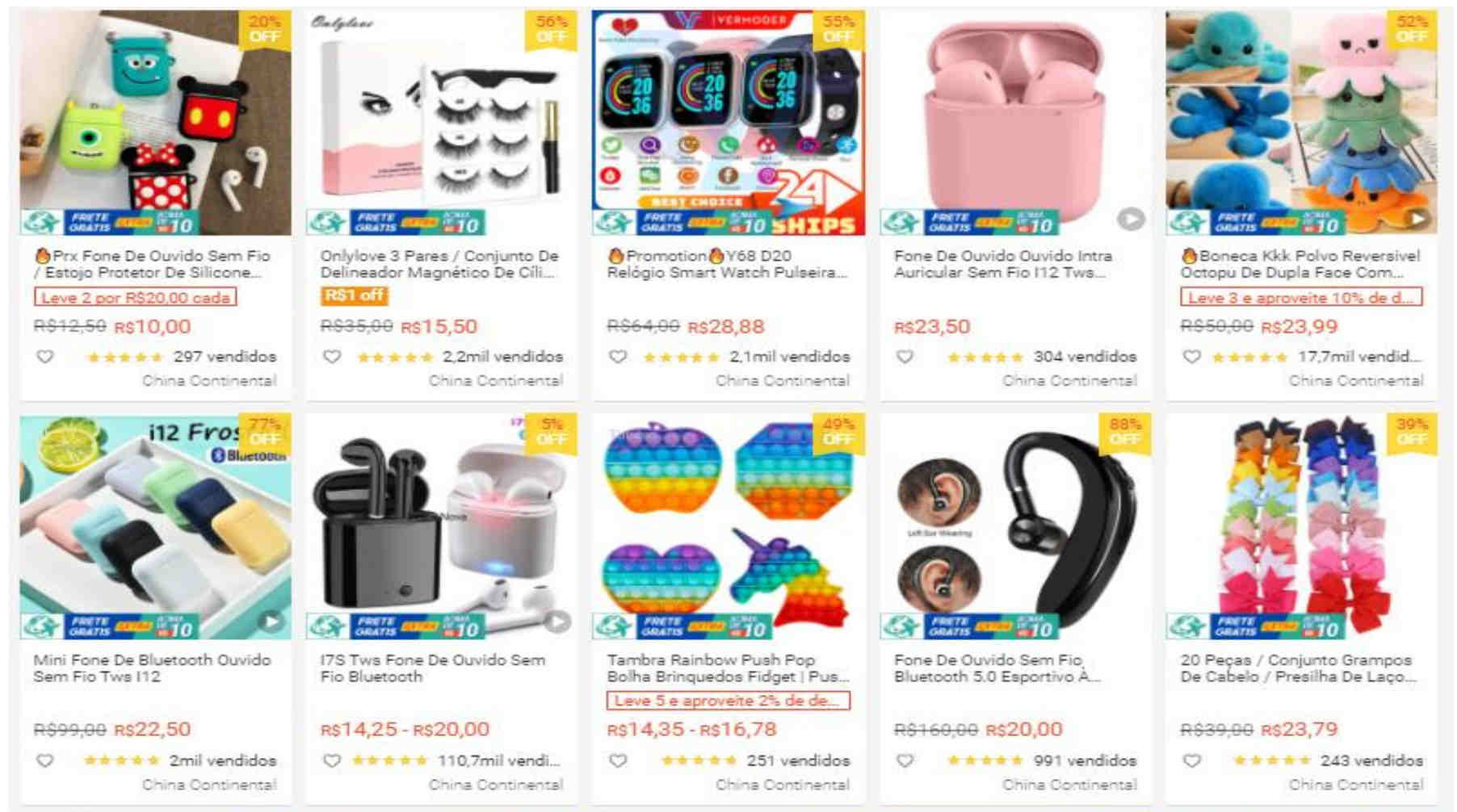The image size is (1457, 812).
Task: Open colorful hair bow clips image
Action: (x=1301, y=526)
